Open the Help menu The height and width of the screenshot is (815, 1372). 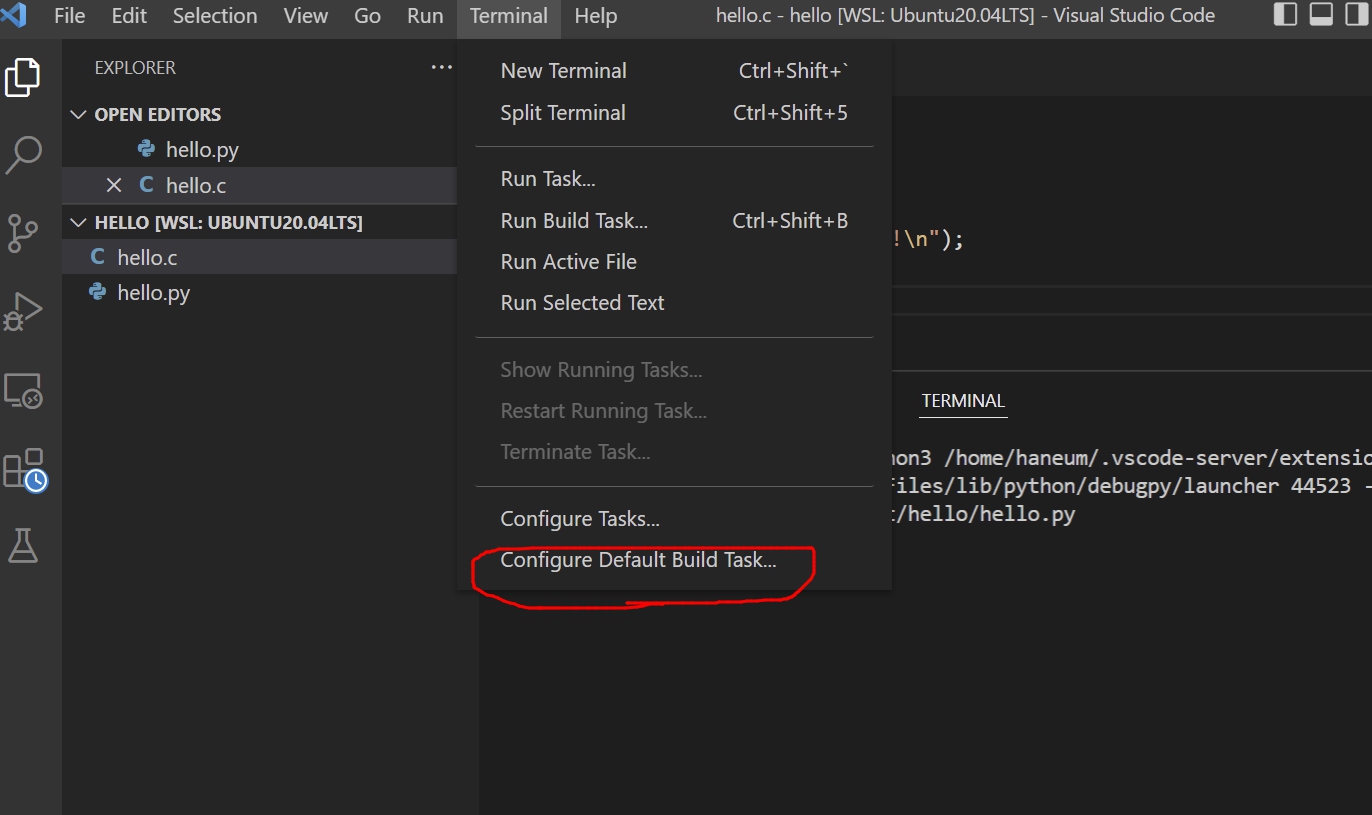tap(596, 16)
